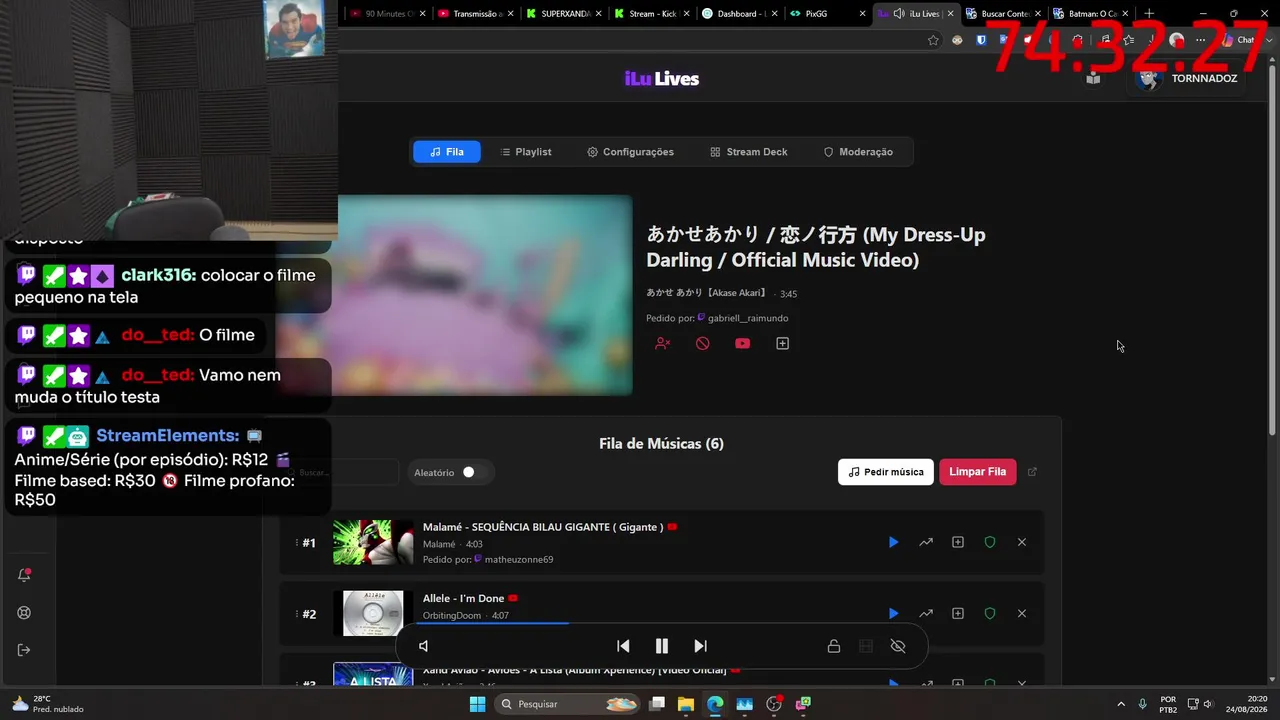The width and height of the screenshot is (1280, 720).
Task: Click the logout icon in sidebar
Action: tap(25, 650)
